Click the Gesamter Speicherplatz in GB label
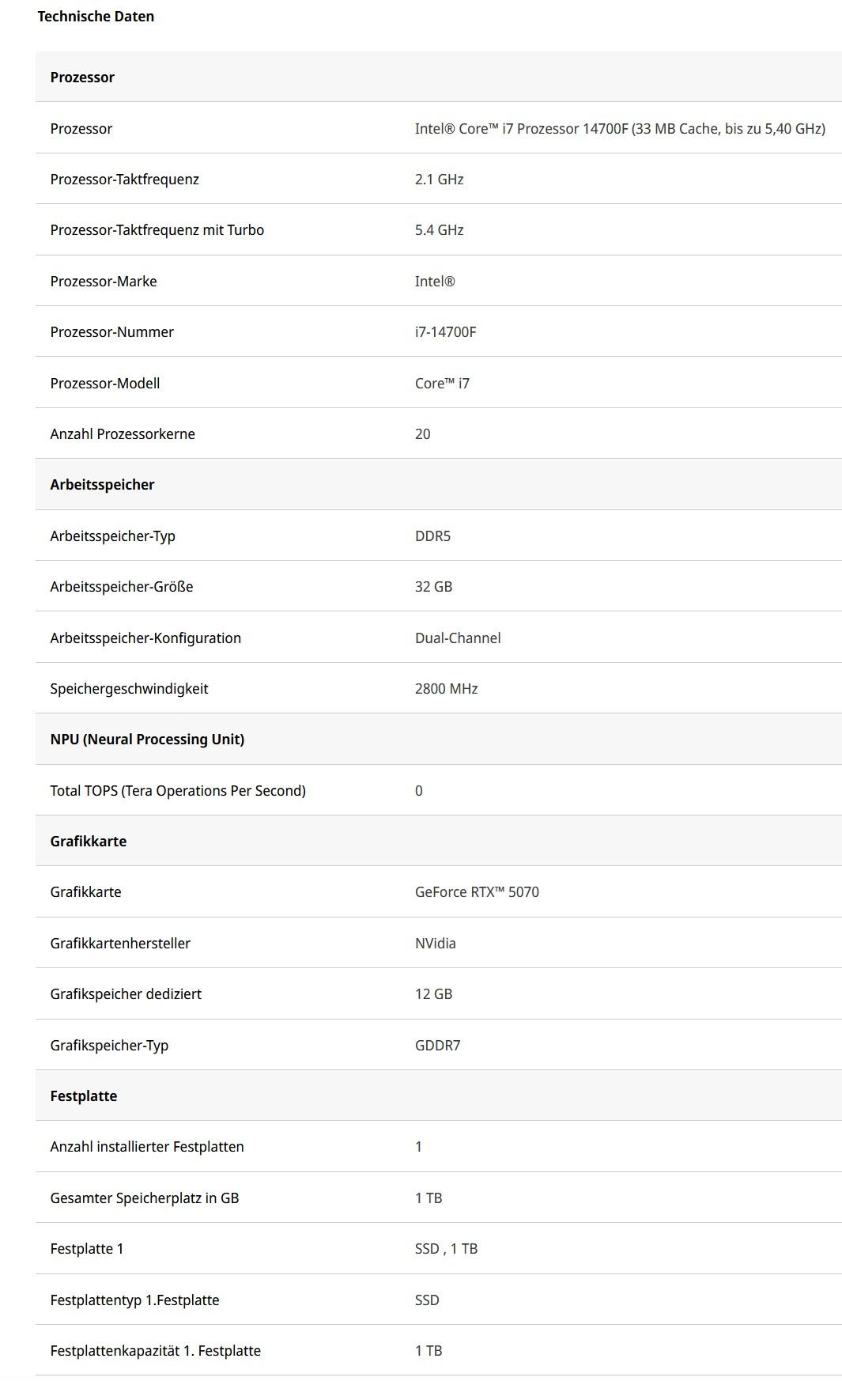 (x=144, y=1198)
